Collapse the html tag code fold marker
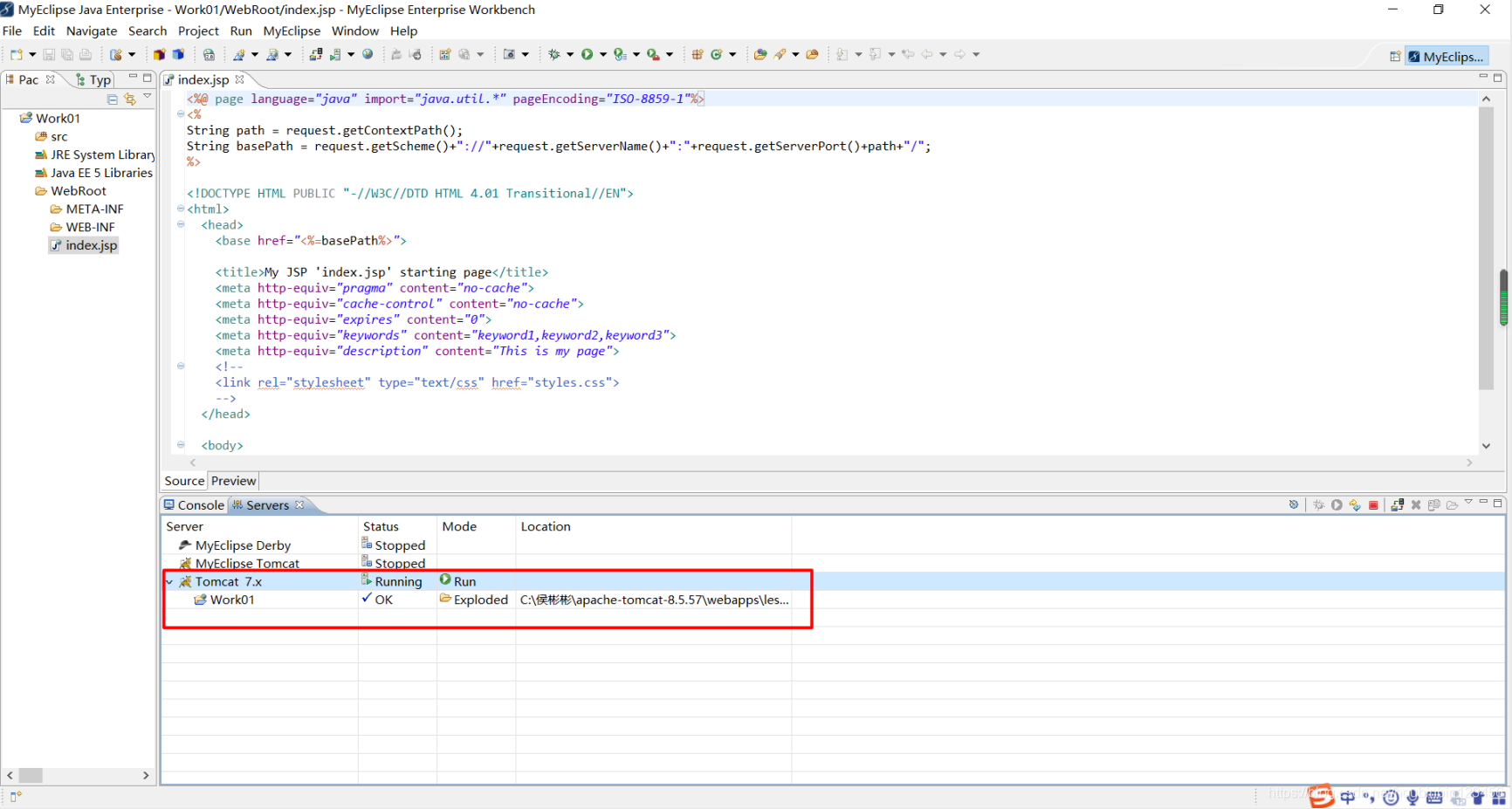This screenshot has height=809, width=1512. pos(181,209)
